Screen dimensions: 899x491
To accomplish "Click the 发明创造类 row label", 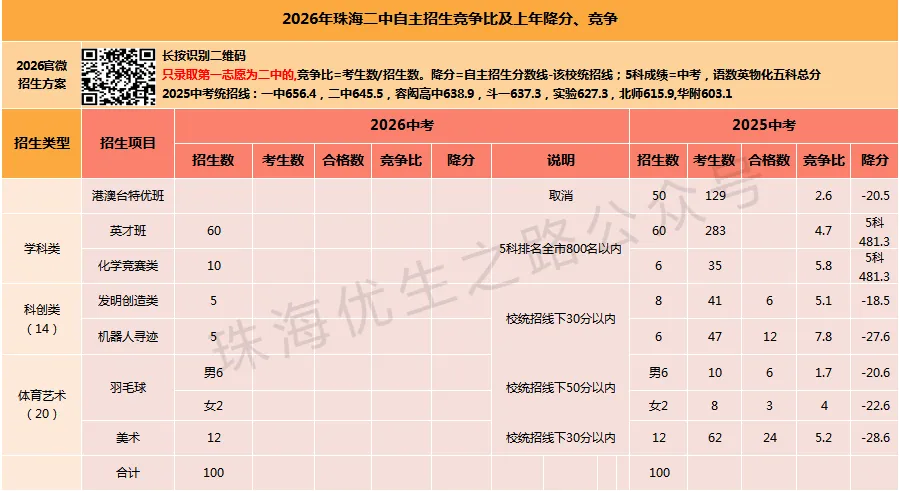I will point(128,301).
